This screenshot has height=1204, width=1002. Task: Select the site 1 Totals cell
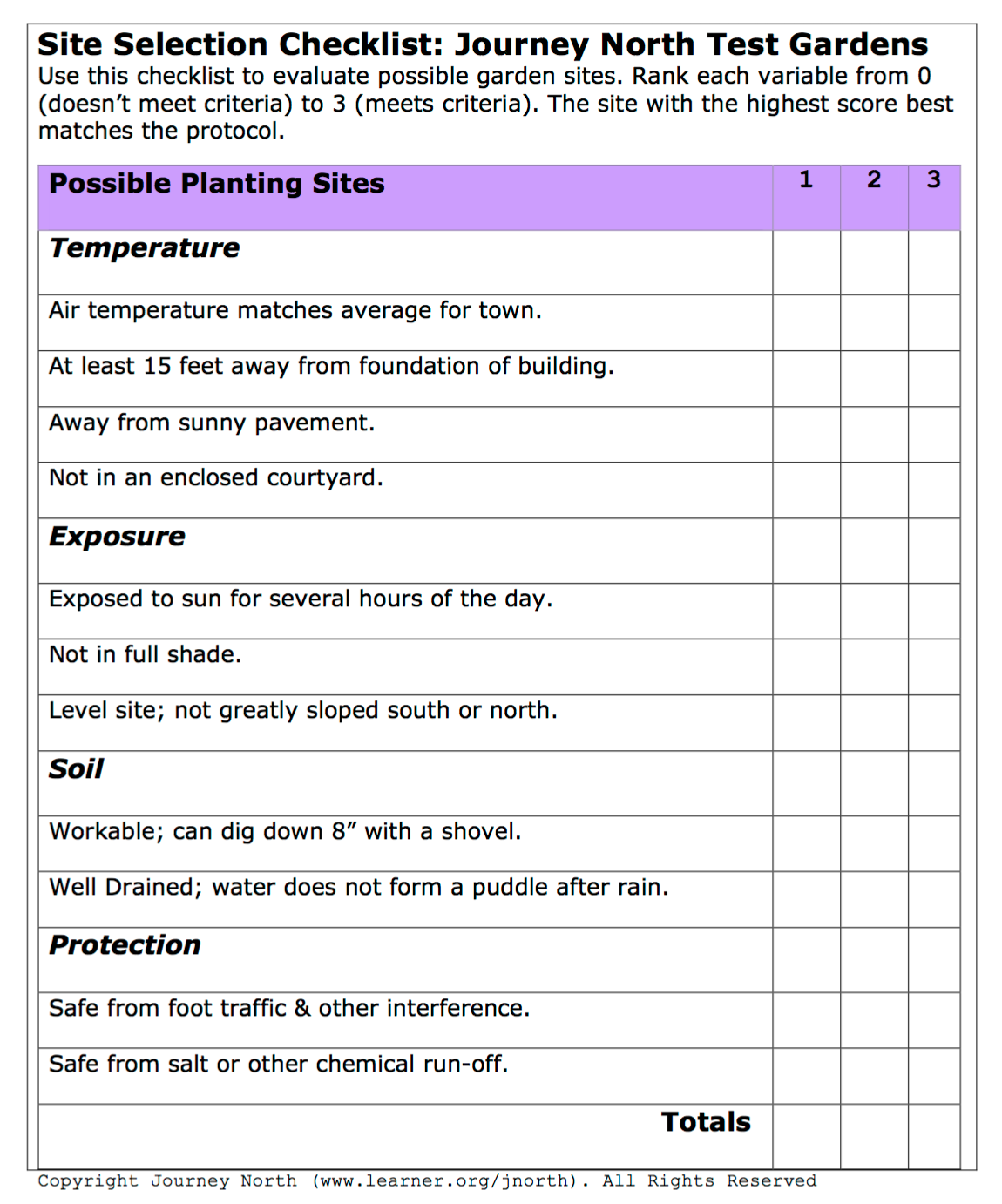pos(806,1136)
